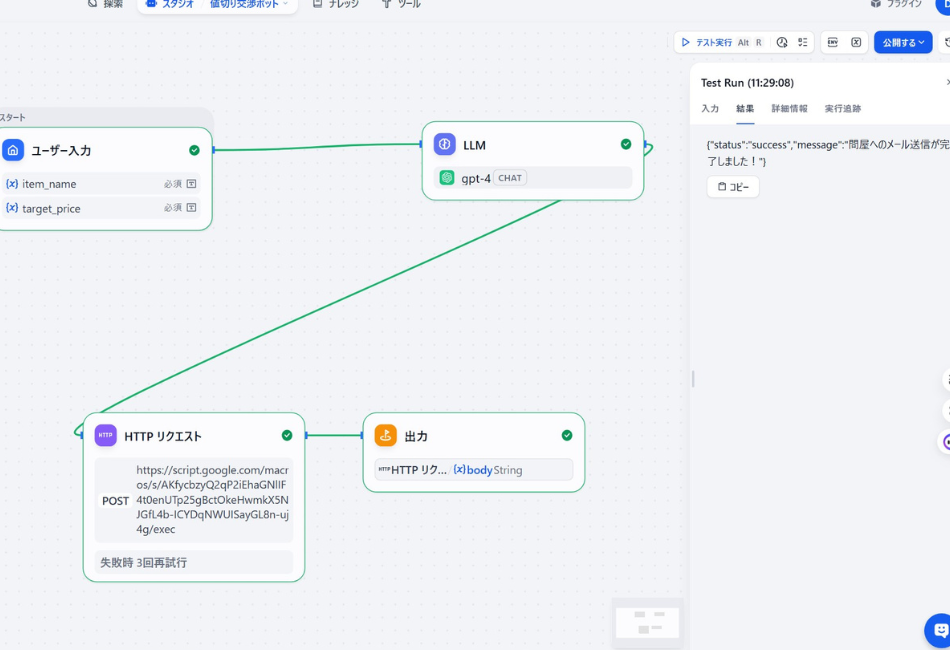Click the green check on LLM node
The height and width of the screenshot is (650, 950).
(x=626, y=144)
